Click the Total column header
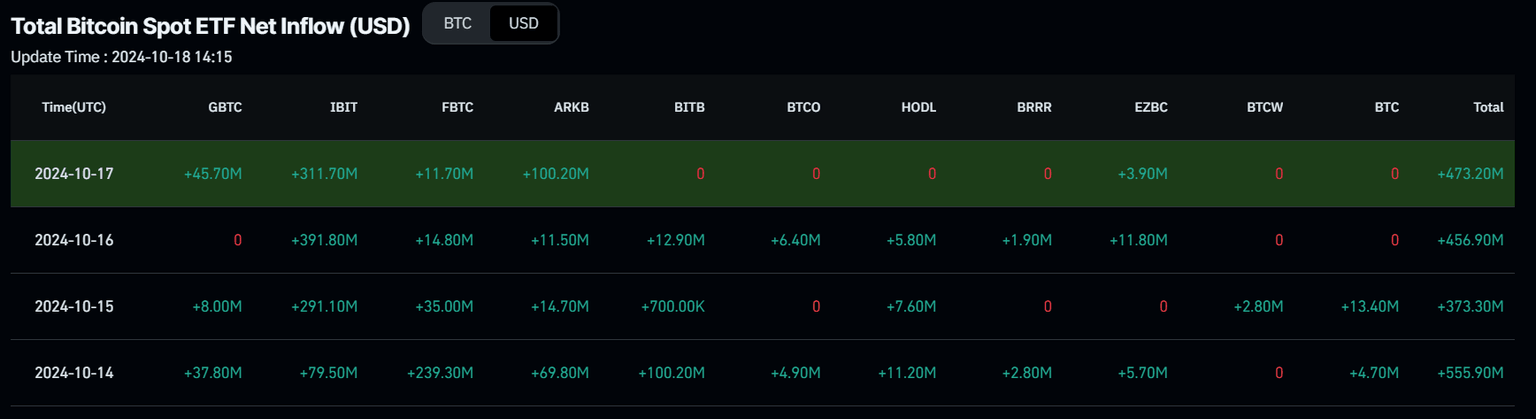The width and height of the screenshot is (1536, 419). [1488, 107]
